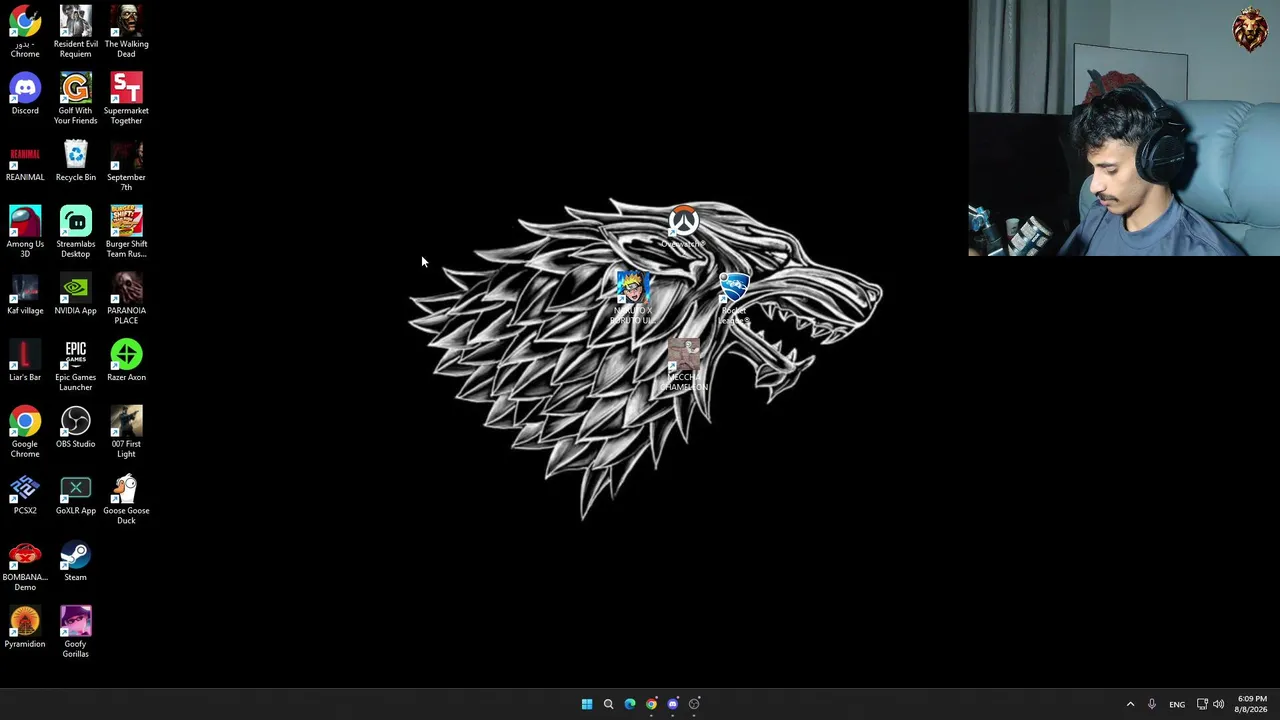Select the 007 First Light icon
This screenshot has height=720, width=1280.
[126, 431]
